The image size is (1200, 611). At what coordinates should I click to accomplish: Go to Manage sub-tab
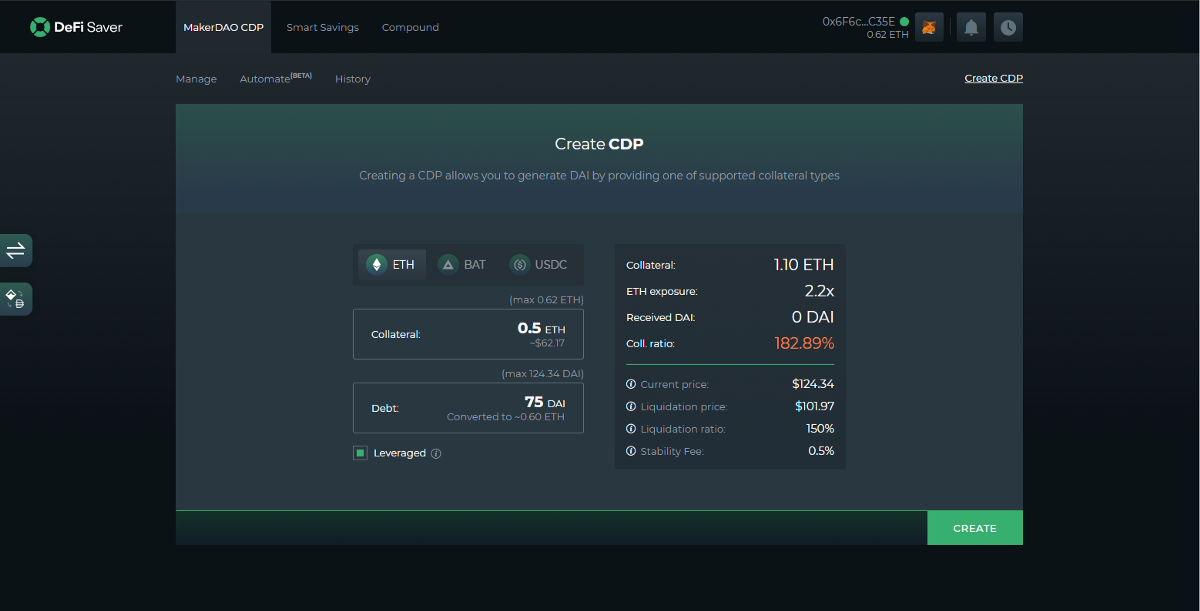196,79
